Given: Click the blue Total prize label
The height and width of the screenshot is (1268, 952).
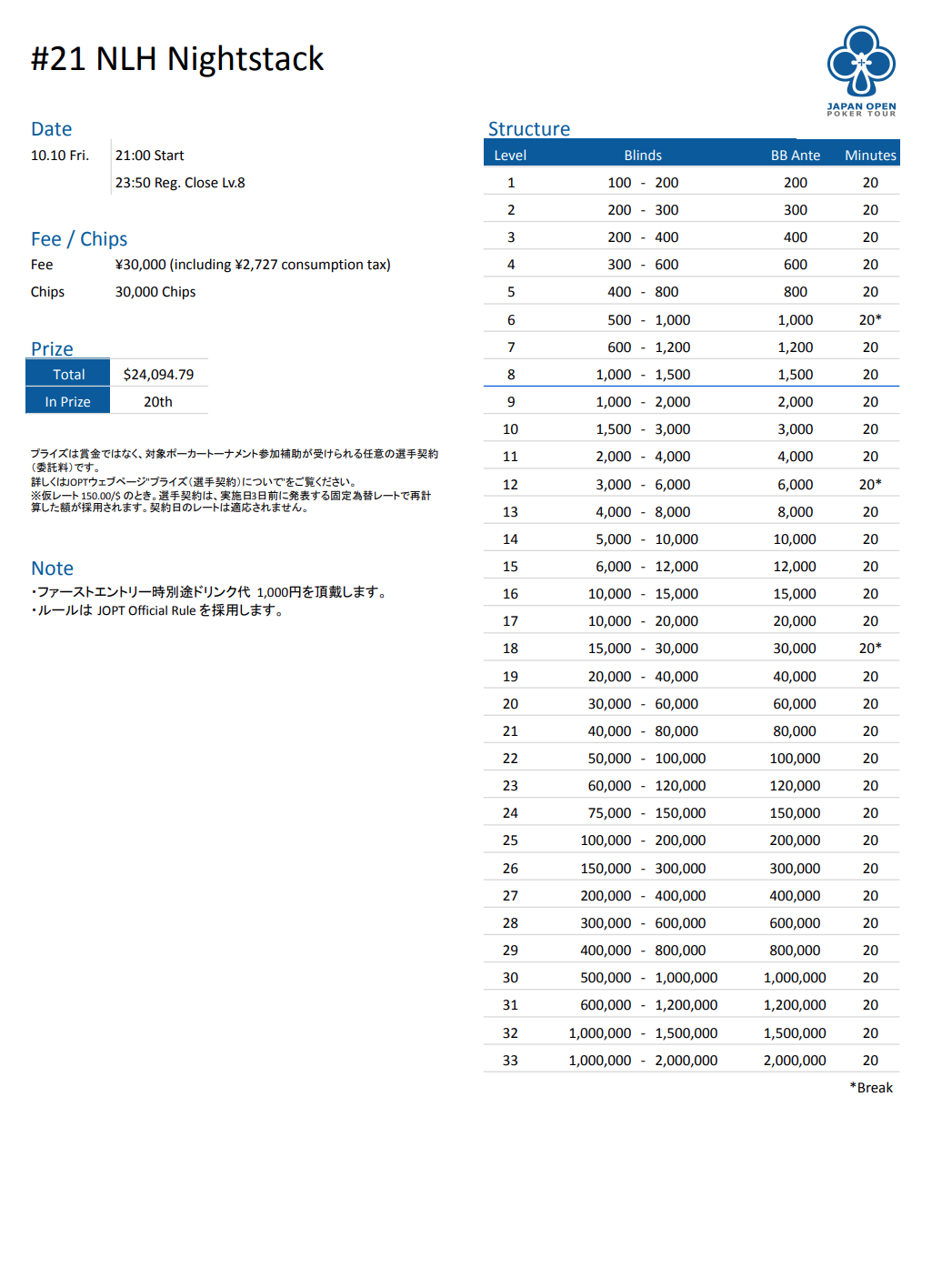Looking at the screenshot, I should click(68, 375).
